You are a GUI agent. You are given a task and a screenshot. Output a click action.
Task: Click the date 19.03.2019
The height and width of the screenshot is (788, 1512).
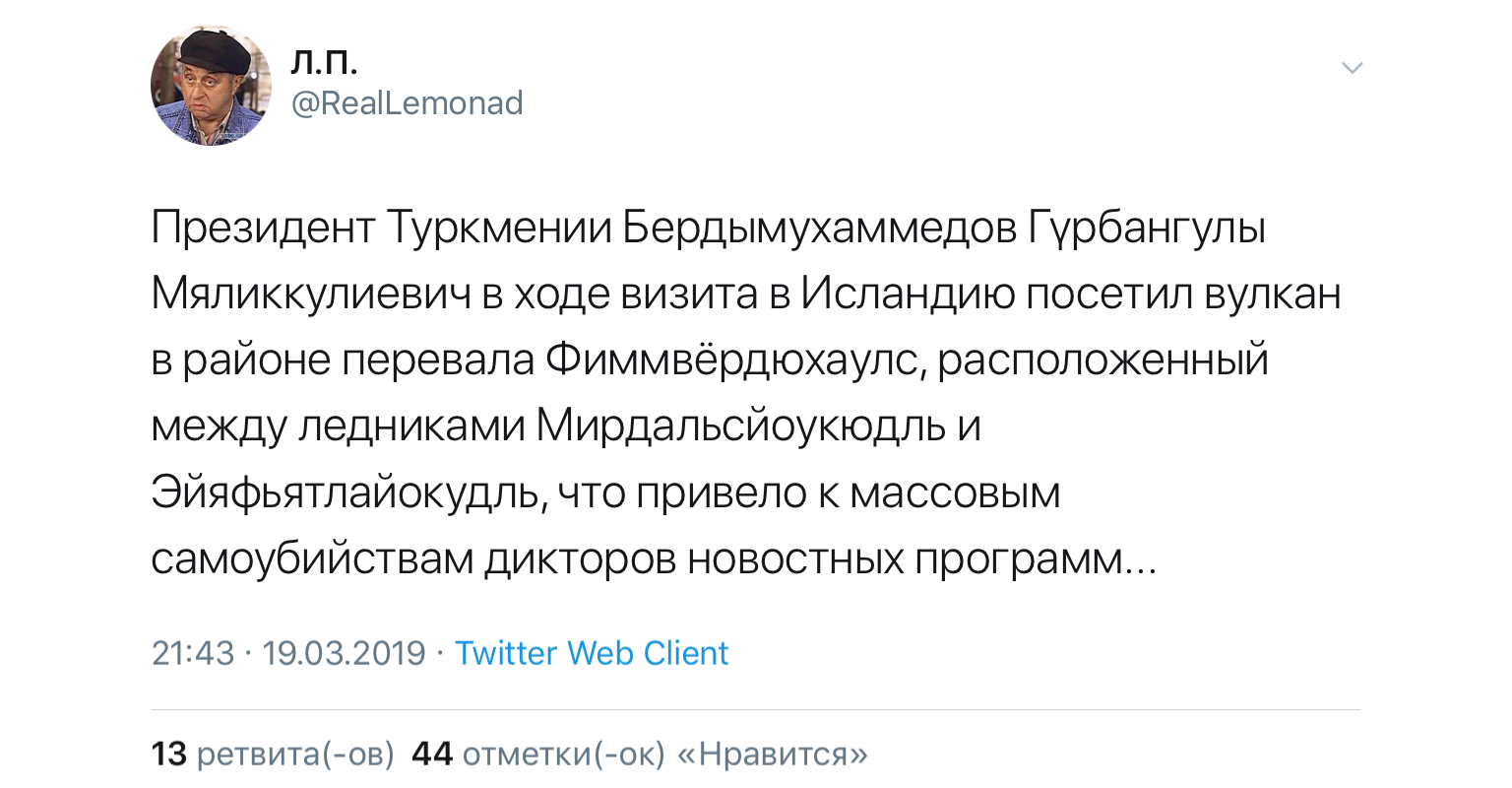[345, 653]
